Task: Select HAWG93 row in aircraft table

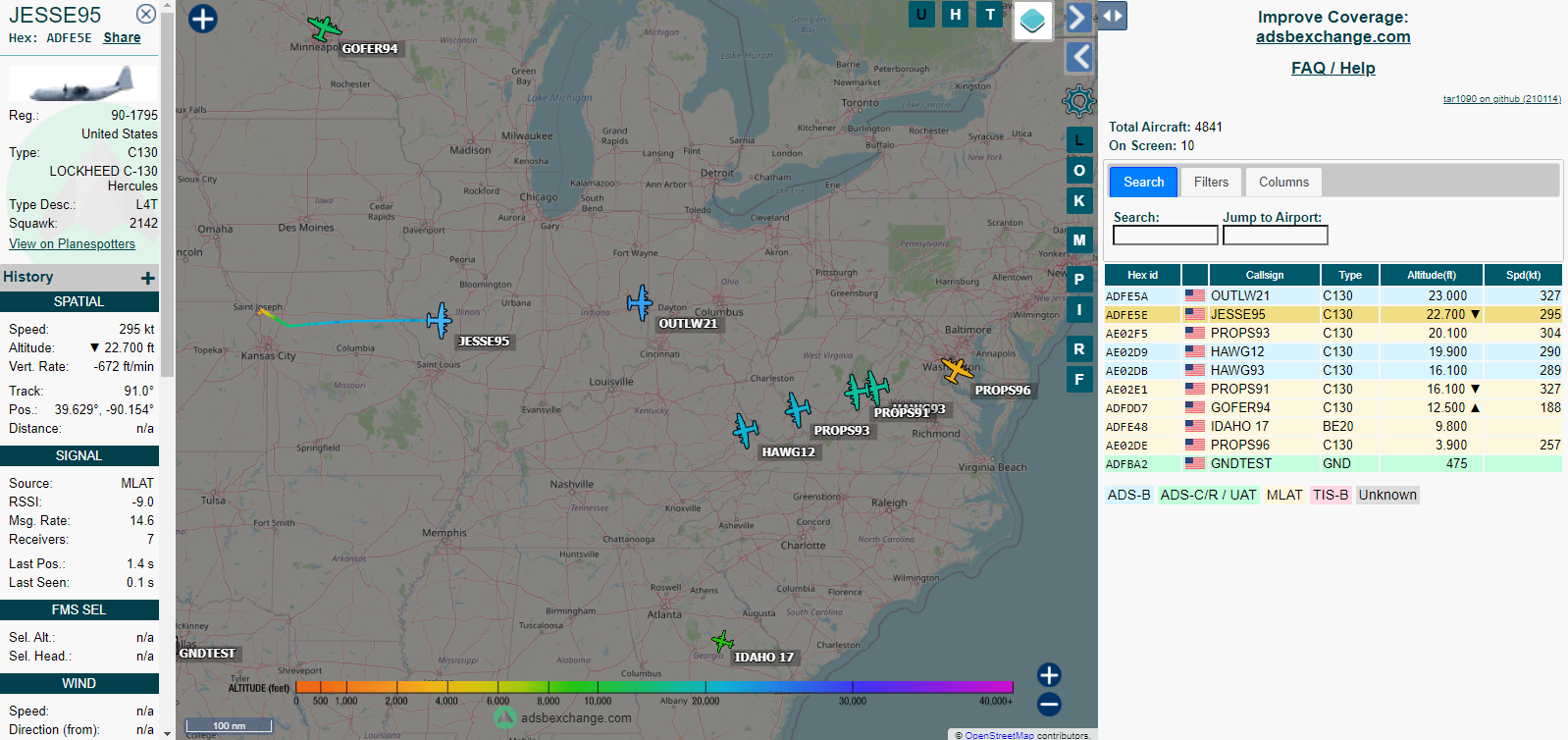Action: [1333, 370]
